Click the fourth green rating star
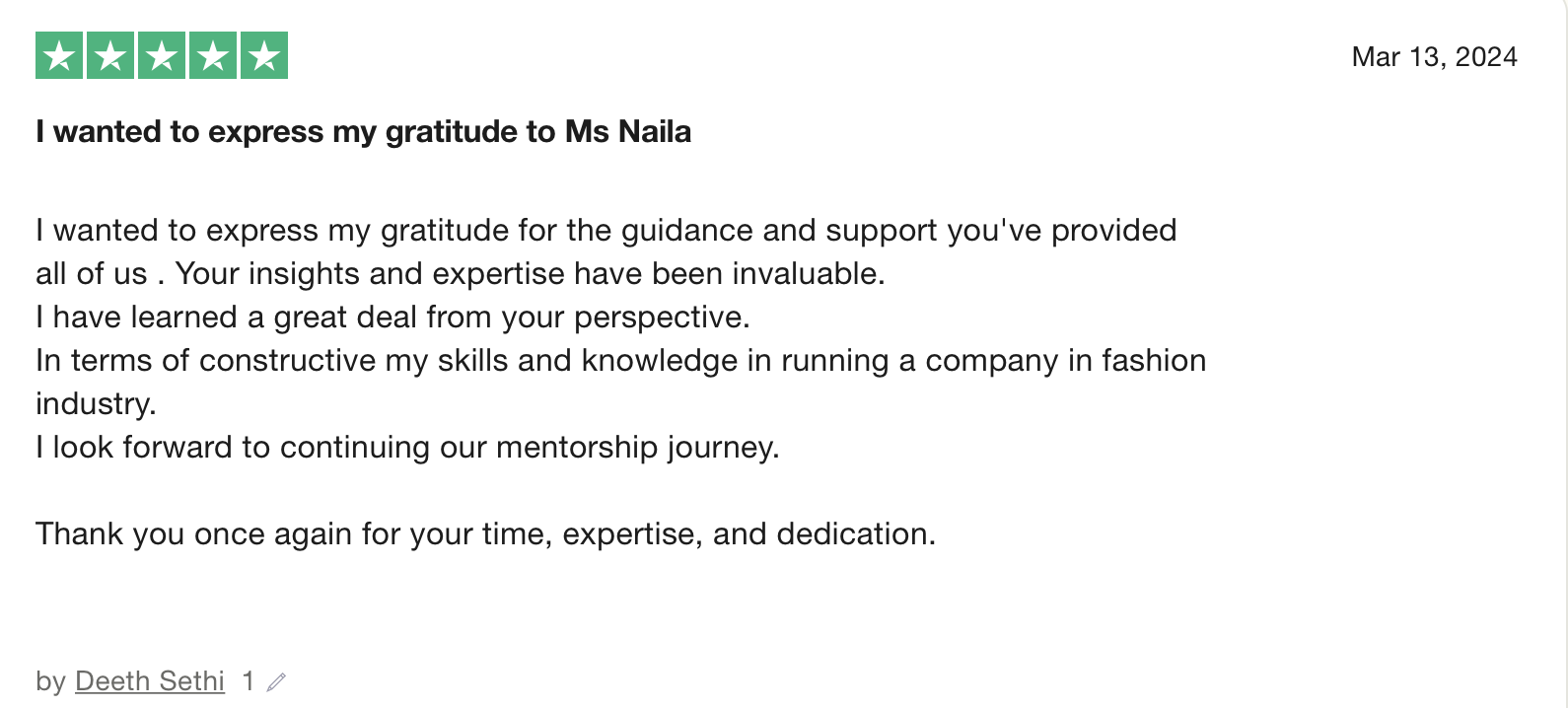 click(213, 55)
